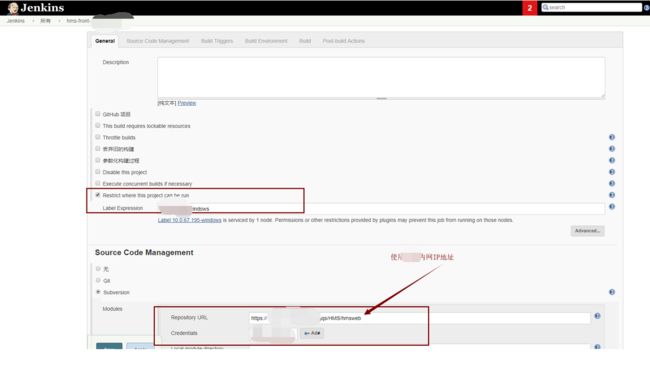Open help for Subversion option

612,292
